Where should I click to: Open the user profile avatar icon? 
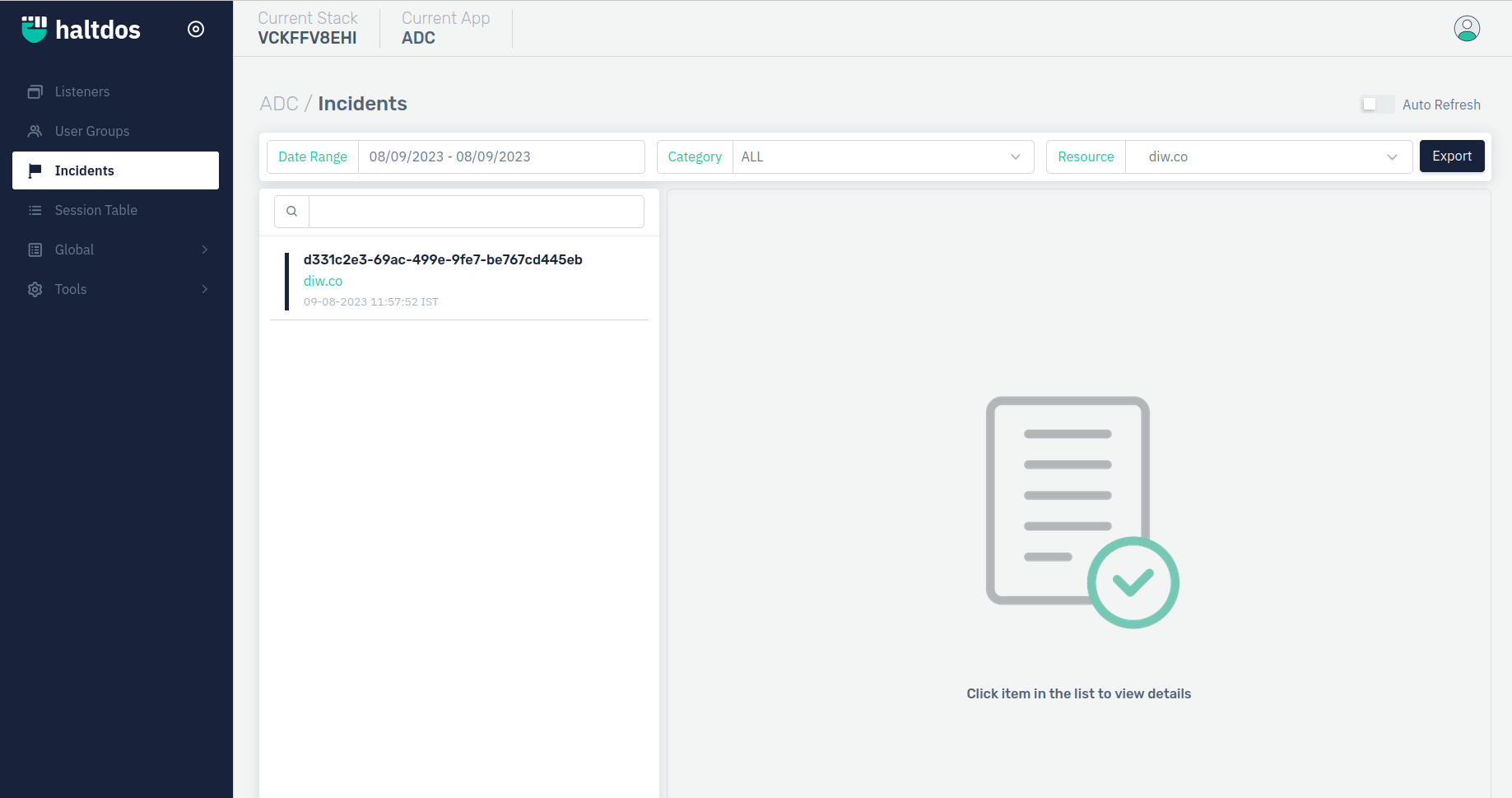1466,29
